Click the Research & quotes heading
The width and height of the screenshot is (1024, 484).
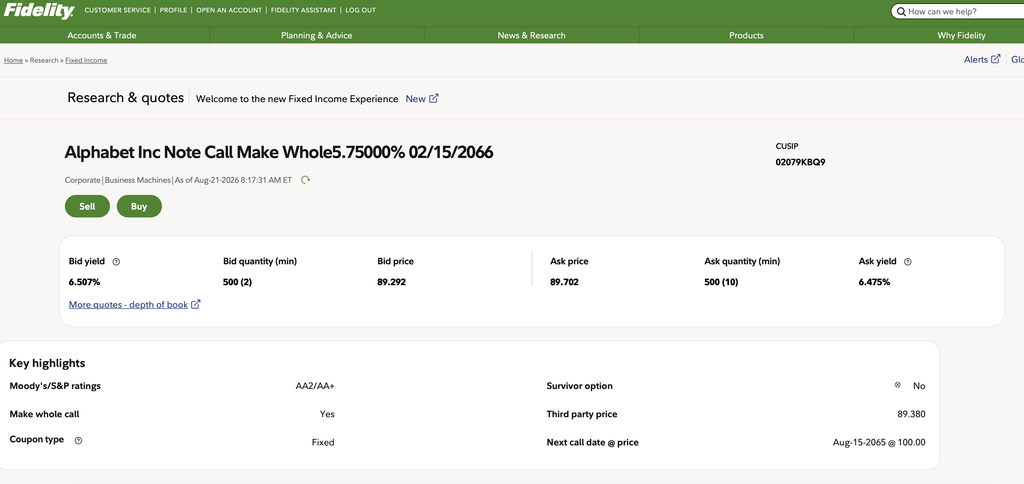point(125,98)
